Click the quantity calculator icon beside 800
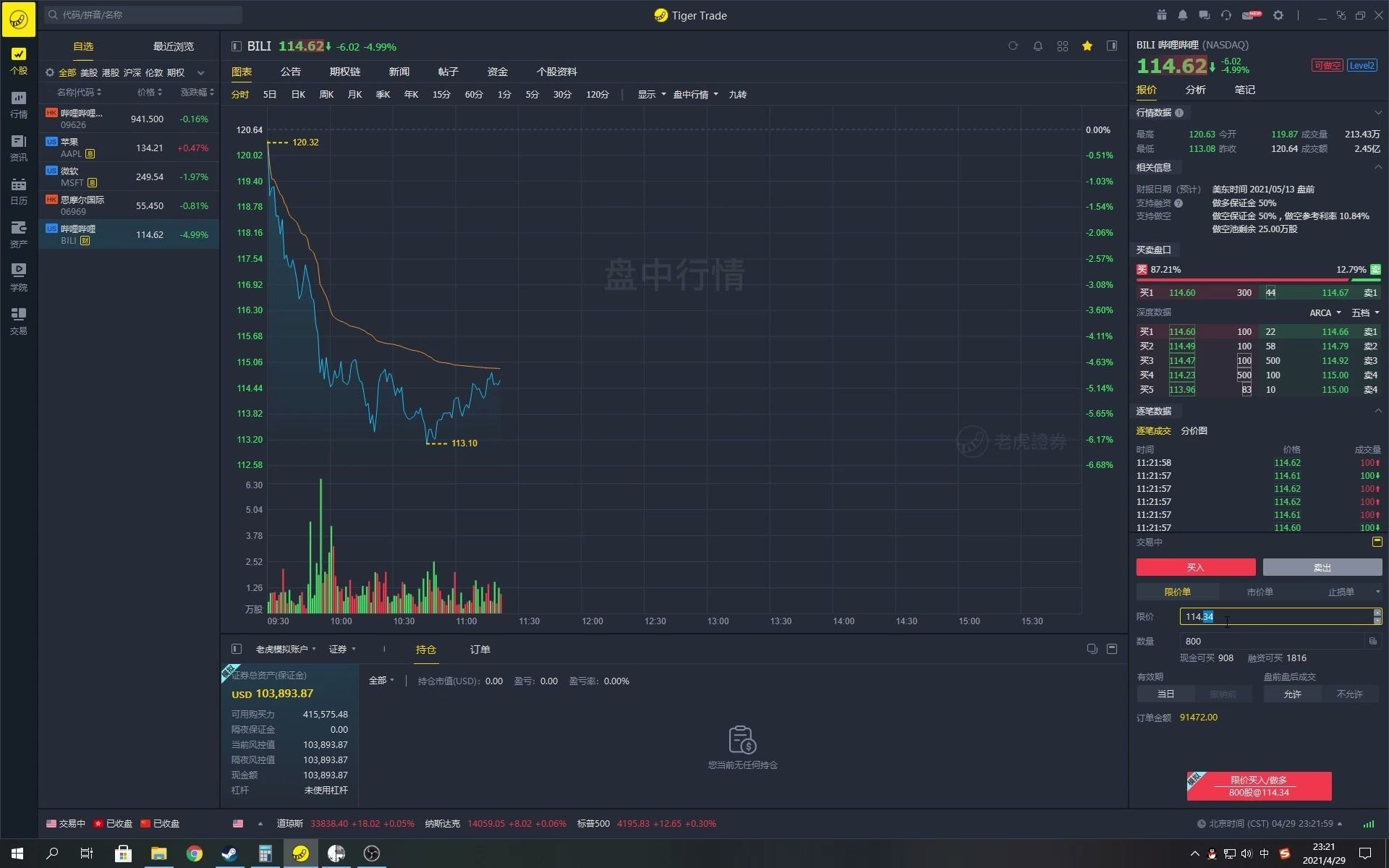 tap(1372, 642)
